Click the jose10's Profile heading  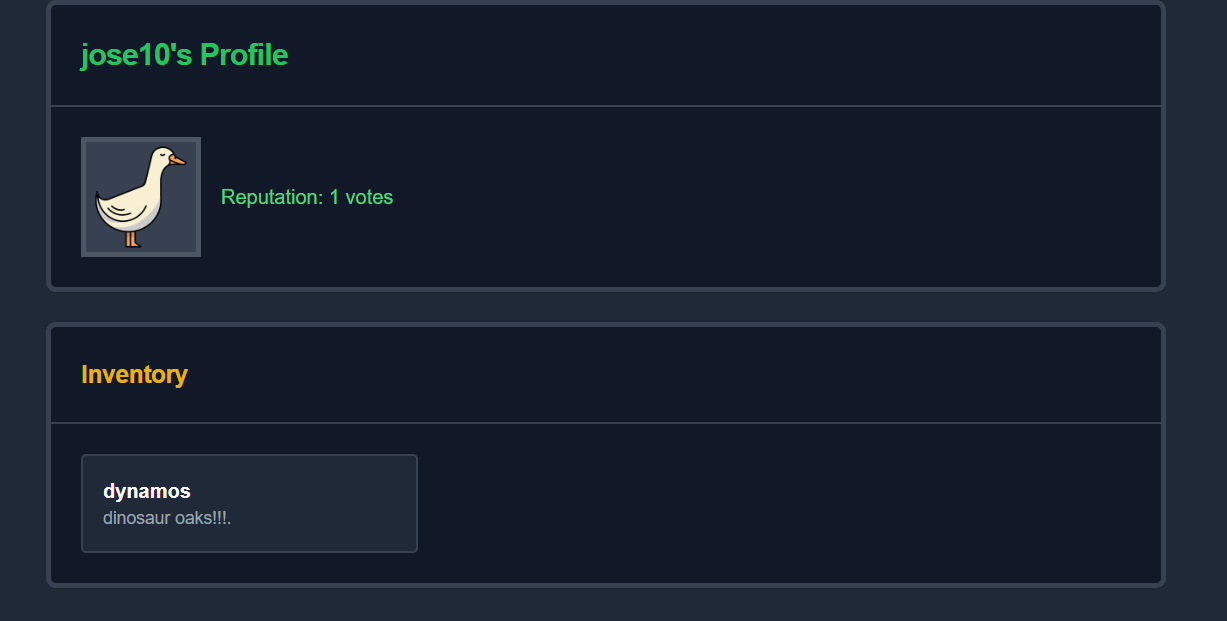(x=184, y=55)
